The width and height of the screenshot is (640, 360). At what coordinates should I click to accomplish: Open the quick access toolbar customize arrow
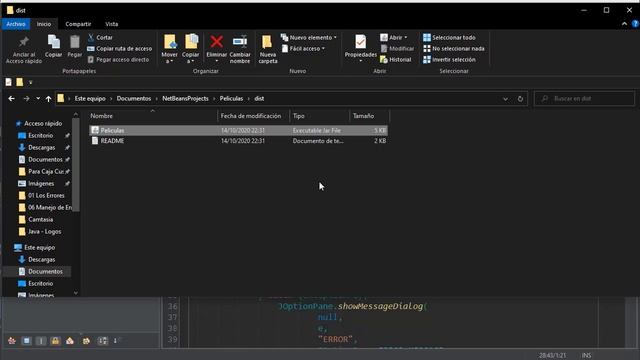click(x=31, y=82)
